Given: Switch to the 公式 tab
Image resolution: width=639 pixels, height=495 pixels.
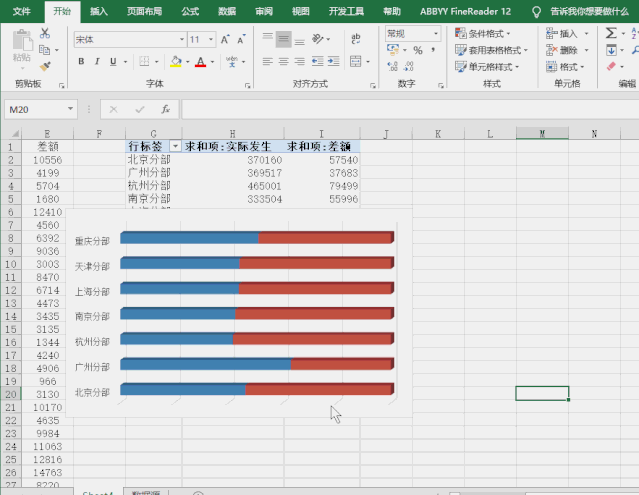Looking at the screenshot, I should [x=190, y=11].
